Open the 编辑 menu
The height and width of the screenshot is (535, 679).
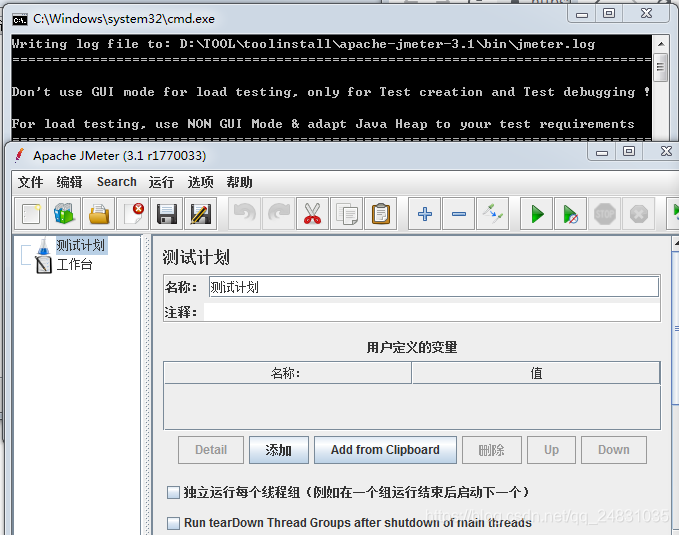(x=69, y=182)
